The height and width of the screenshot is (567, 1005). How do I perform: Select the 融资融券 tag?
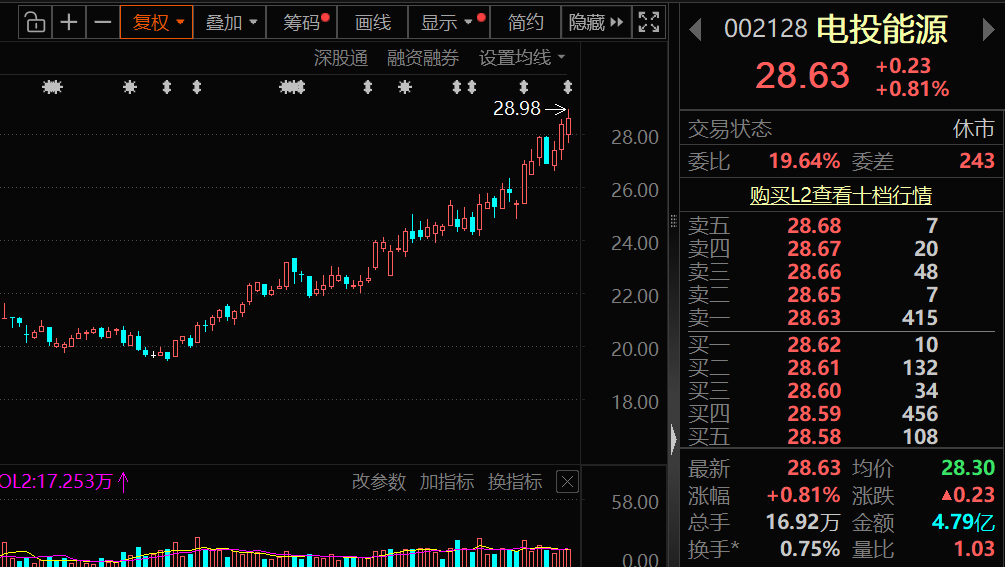(423, 58)
